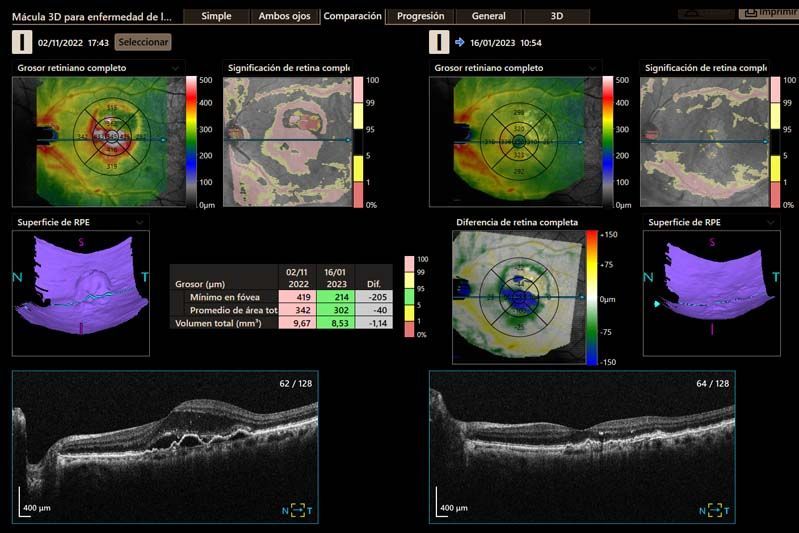The image size is (799, 533).
Task: Click the left RPE surface 3D view
Action: [x=81, y=292]
